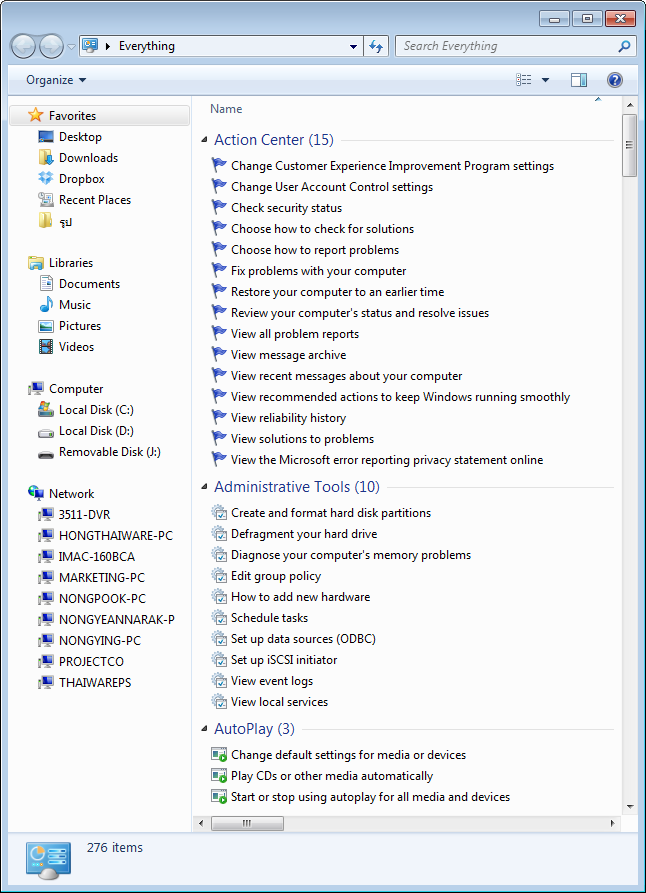Click the Desktop icon in Favorites
Screen dimensions: 646x893
[46, 137]
